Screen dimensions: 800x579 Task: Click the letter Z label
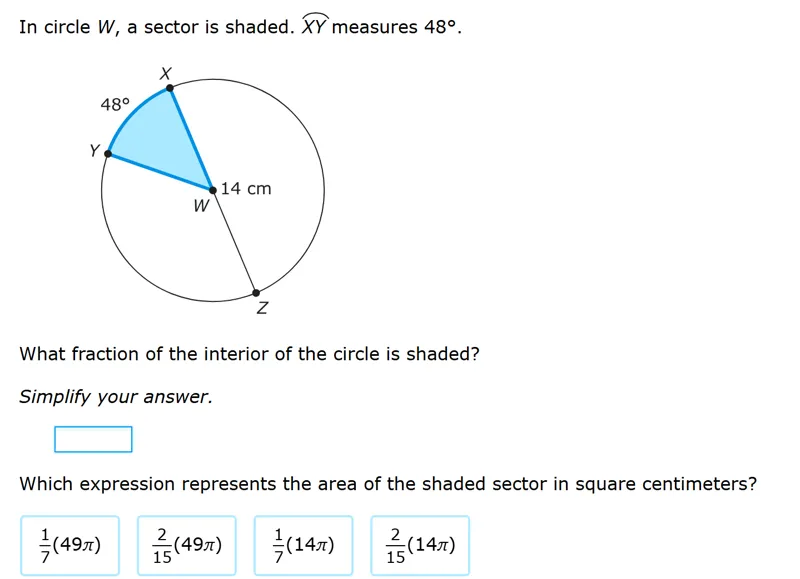pyautogui.click(x=262, y=308)
